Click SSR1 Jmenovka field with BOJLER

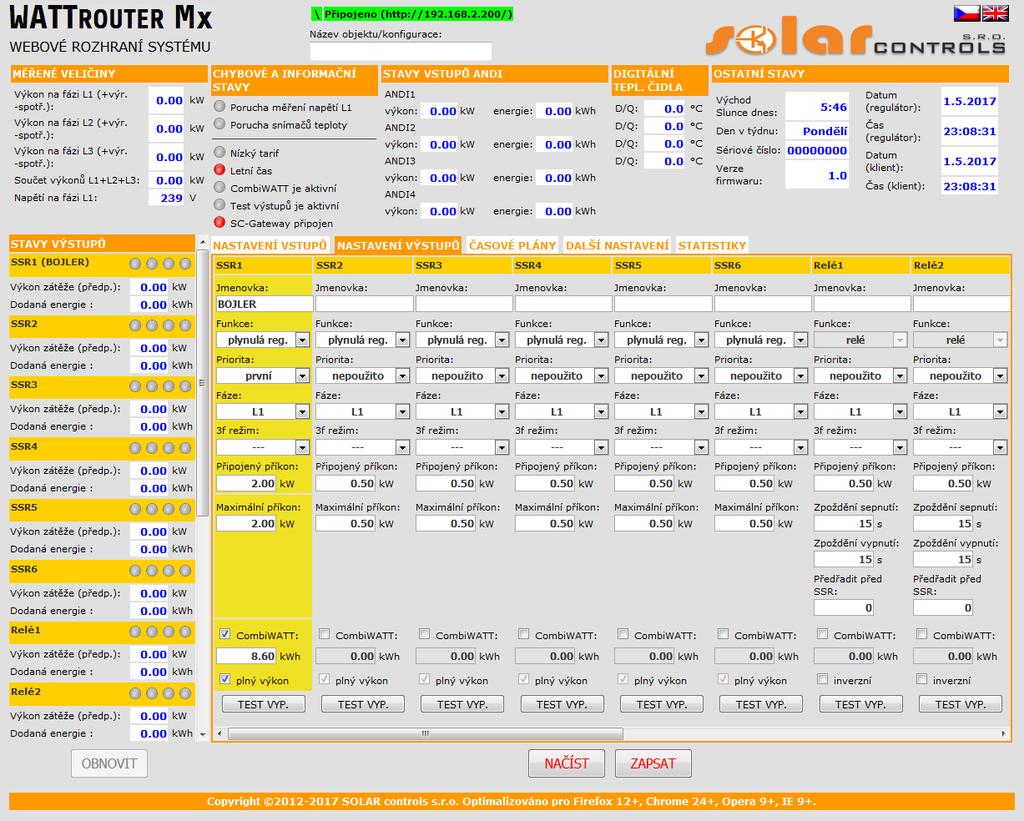(x=264, y=304)
